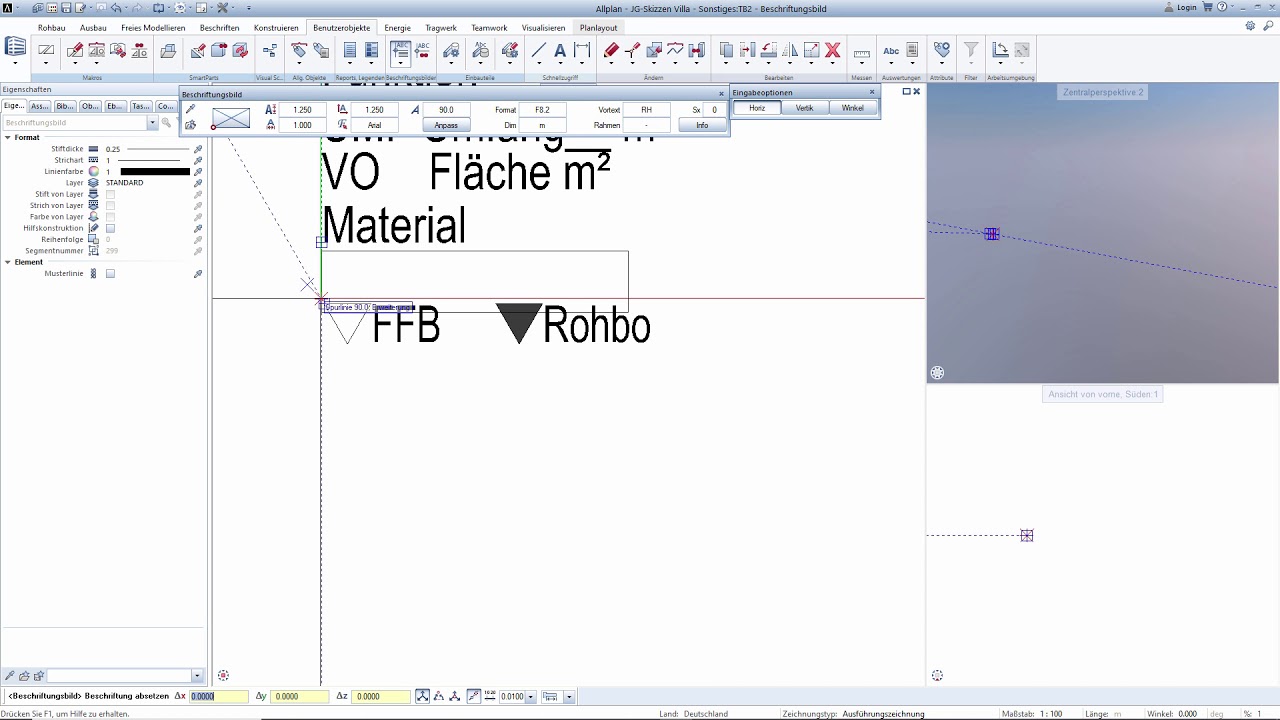Open the Rohbau ribbon tab
The width and height of the screenshot is (1280, 720).
(x=51, y=28)
